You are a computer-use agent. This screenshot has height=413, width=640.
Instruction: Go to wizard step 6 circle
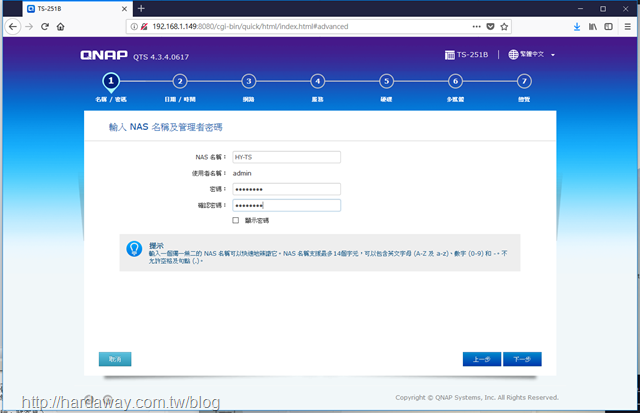tap(455, 81)
